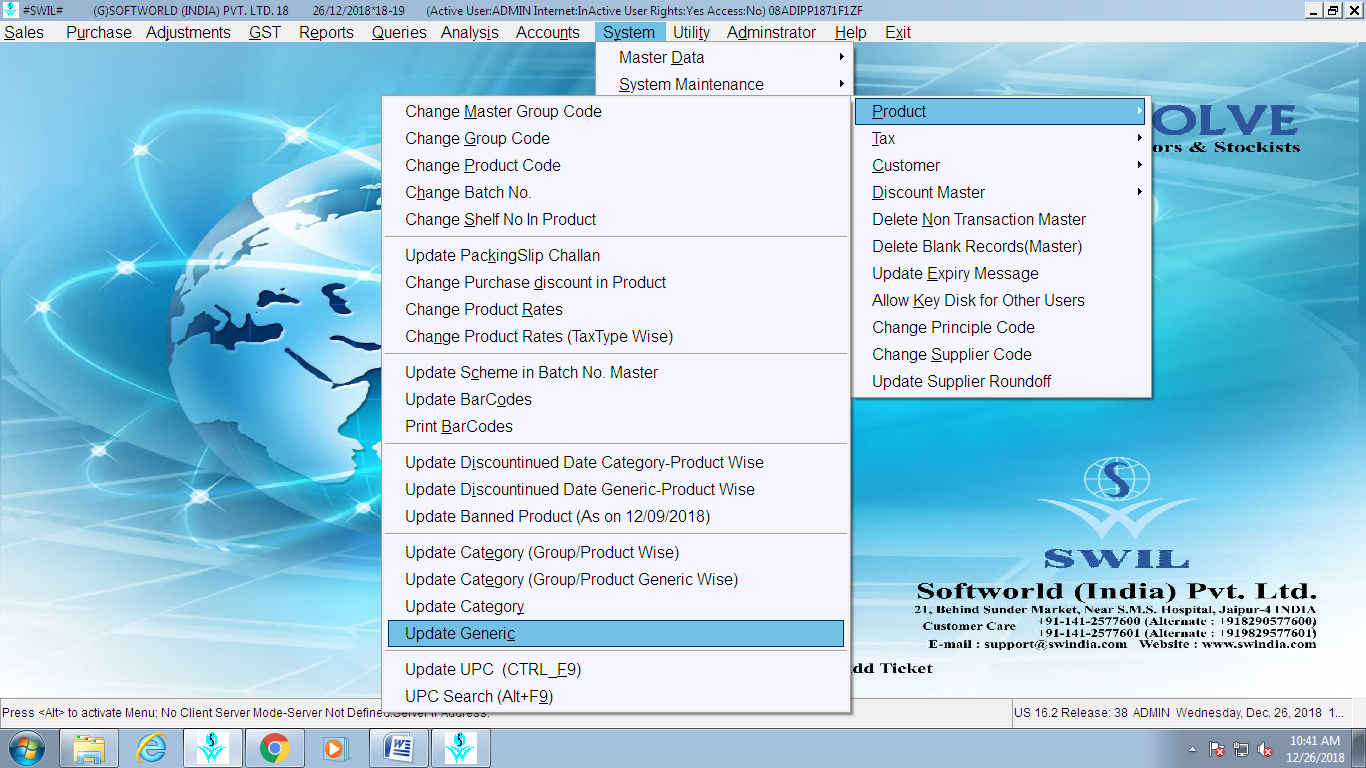Choose Change Batch No.
Screen dimensions: 1366x768
(x=616, y=192)
